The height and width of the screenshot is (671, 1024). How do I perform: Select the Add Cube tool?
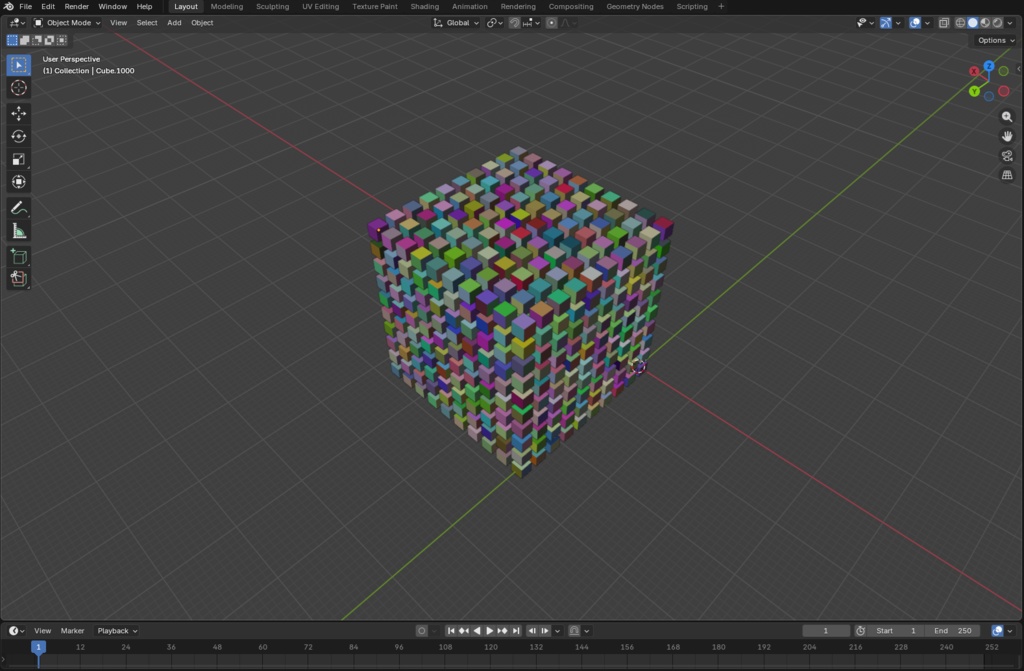(18, 256)
